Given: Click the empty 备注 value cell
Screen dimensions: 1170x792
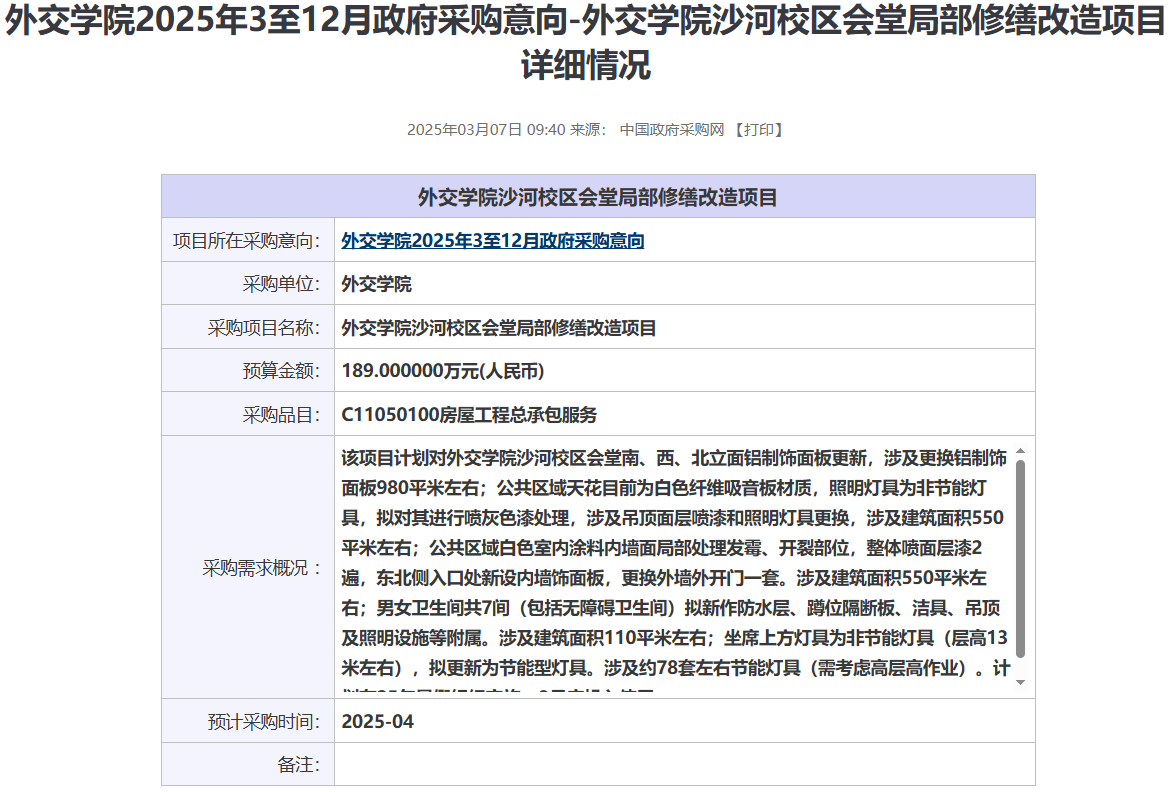Looking at the screenshot, I should [684, 765].
